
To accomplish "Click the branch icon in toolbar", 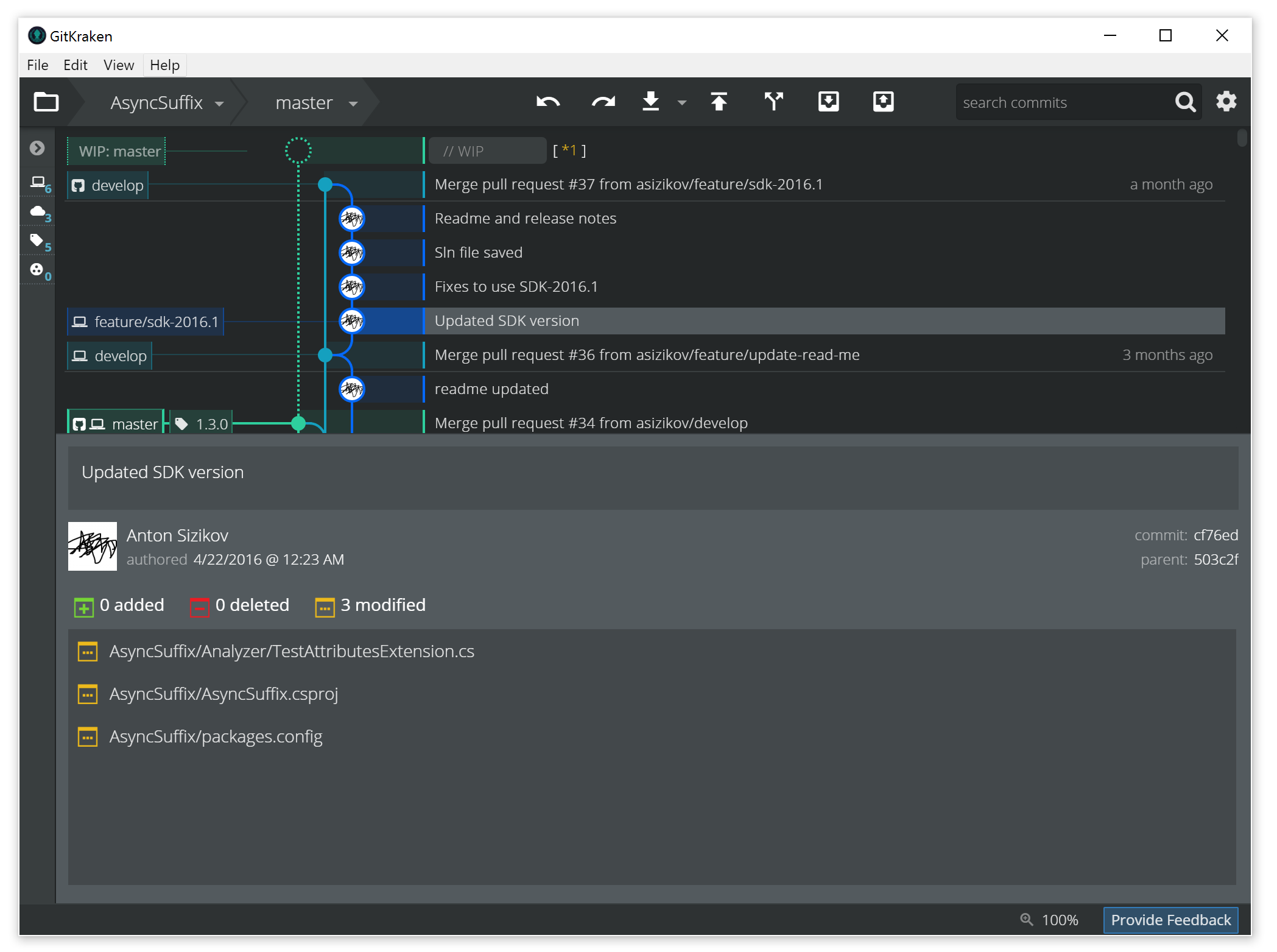I will (774, 102).
